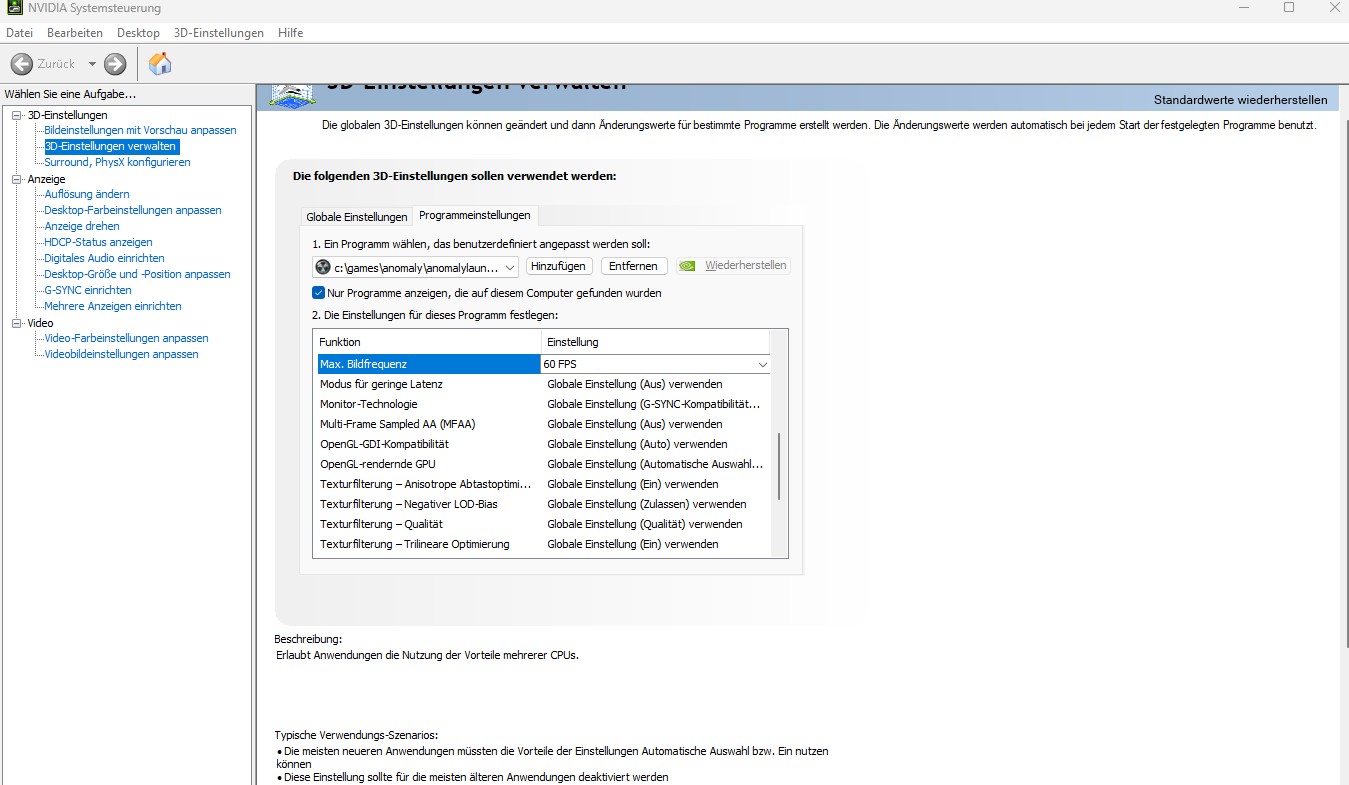Viewport: 1349px width, 785px height.
Task: Click the Anomaly program icon in combo box
Action: [x=323, y=267]
